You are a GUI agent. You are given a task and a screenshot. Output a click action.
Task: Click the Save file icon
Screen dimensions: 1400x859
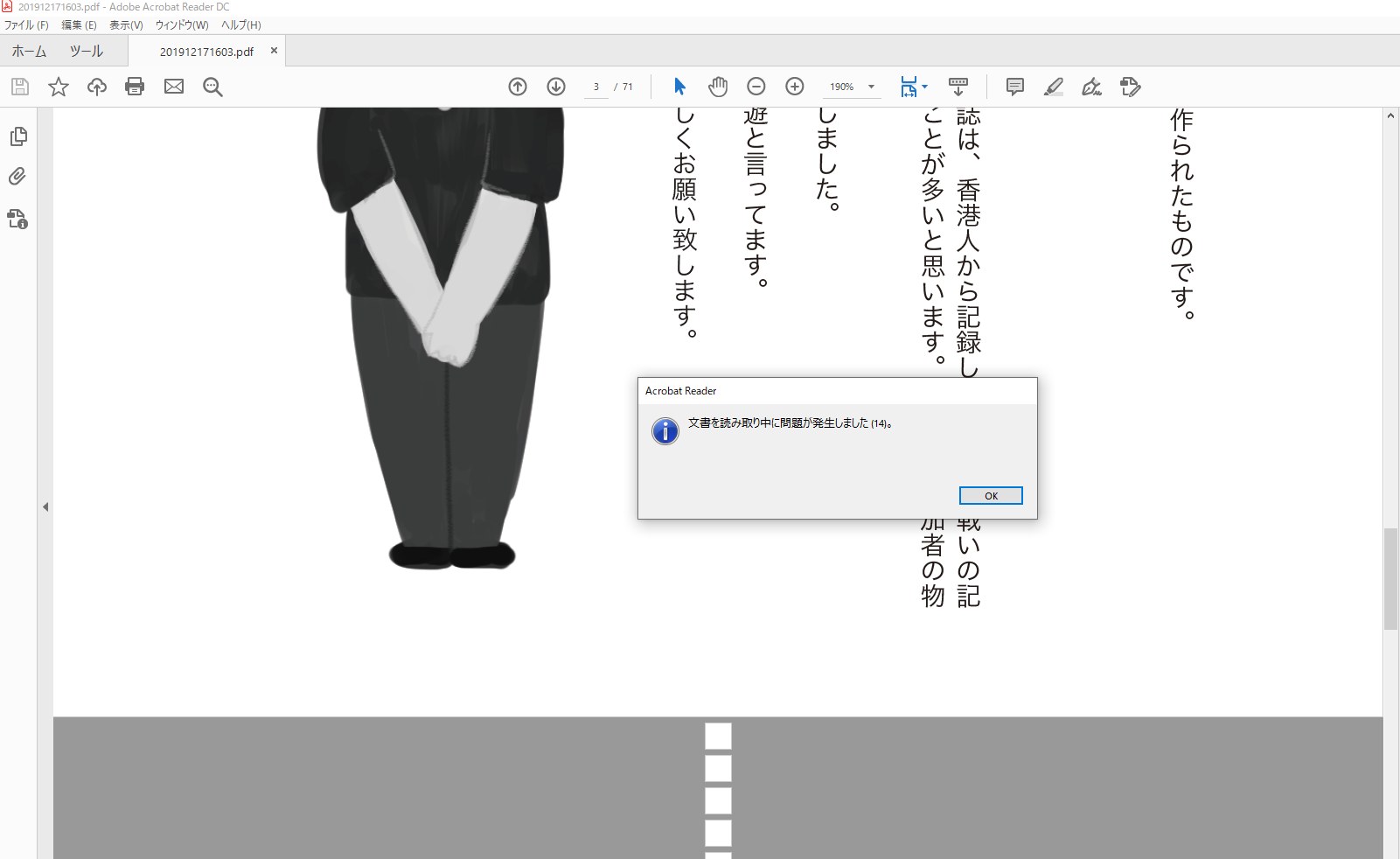pos(20,87)
